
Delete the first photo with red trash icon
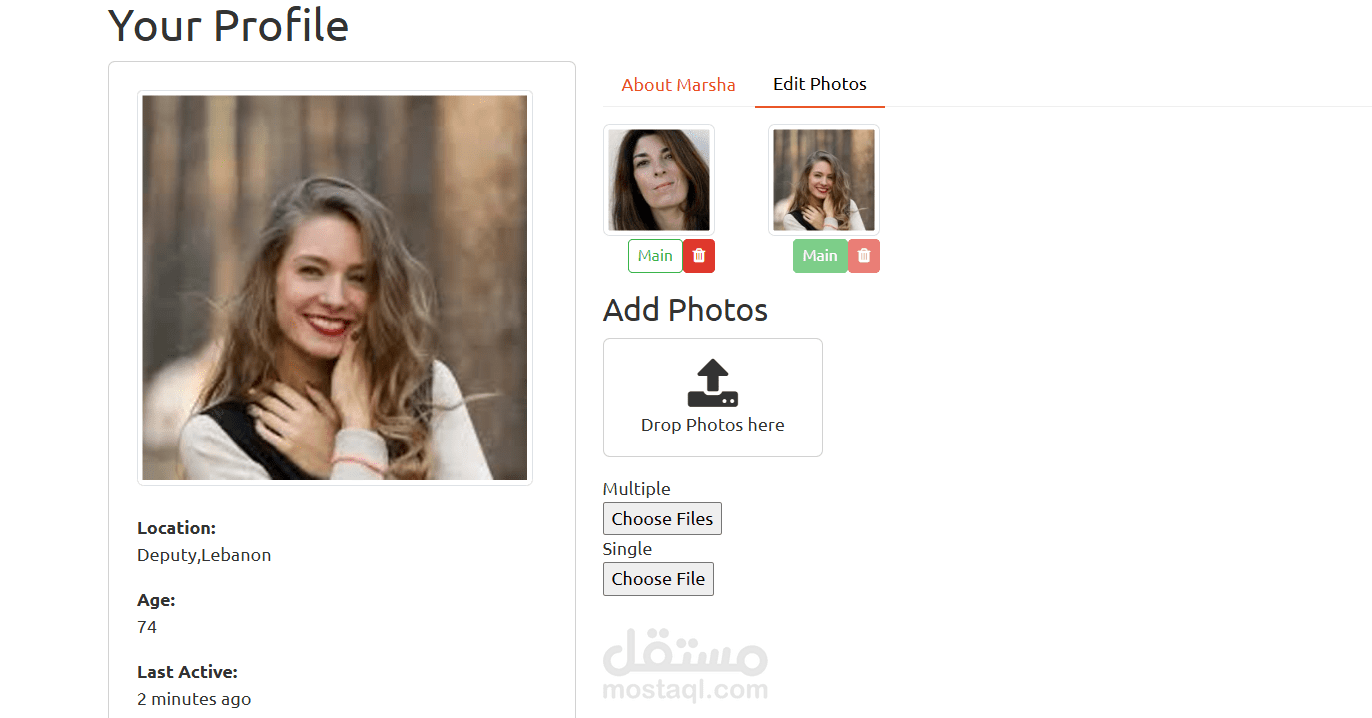pos(699,256)
